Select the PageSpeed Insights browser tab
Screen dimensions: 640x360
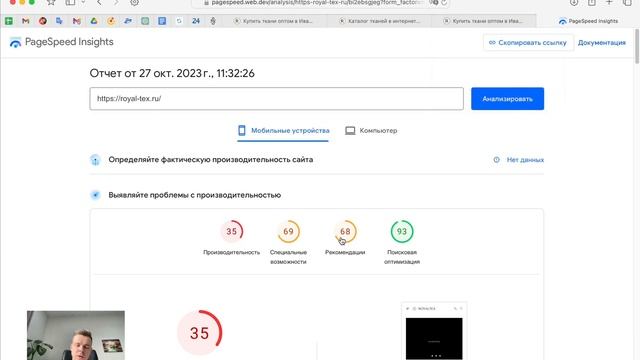click(x=588, y=21)
